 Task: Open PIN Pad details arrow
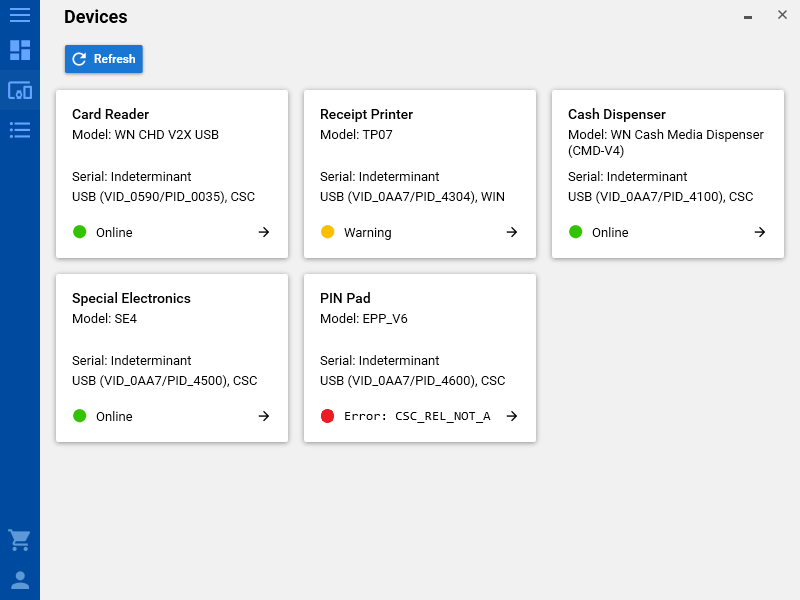point(512,416)
